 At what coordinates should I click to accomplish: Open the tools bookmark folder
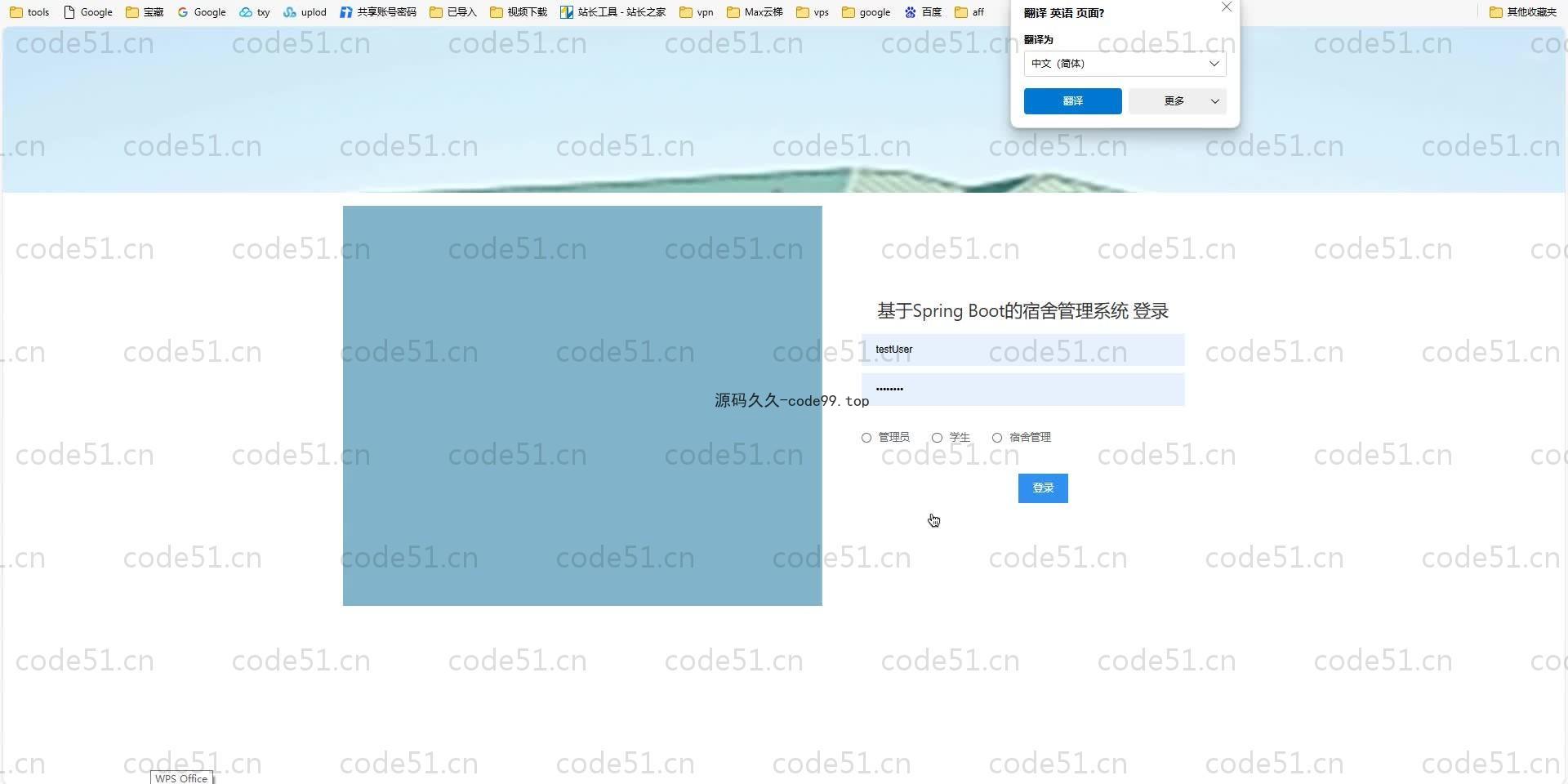coord(30,12)
